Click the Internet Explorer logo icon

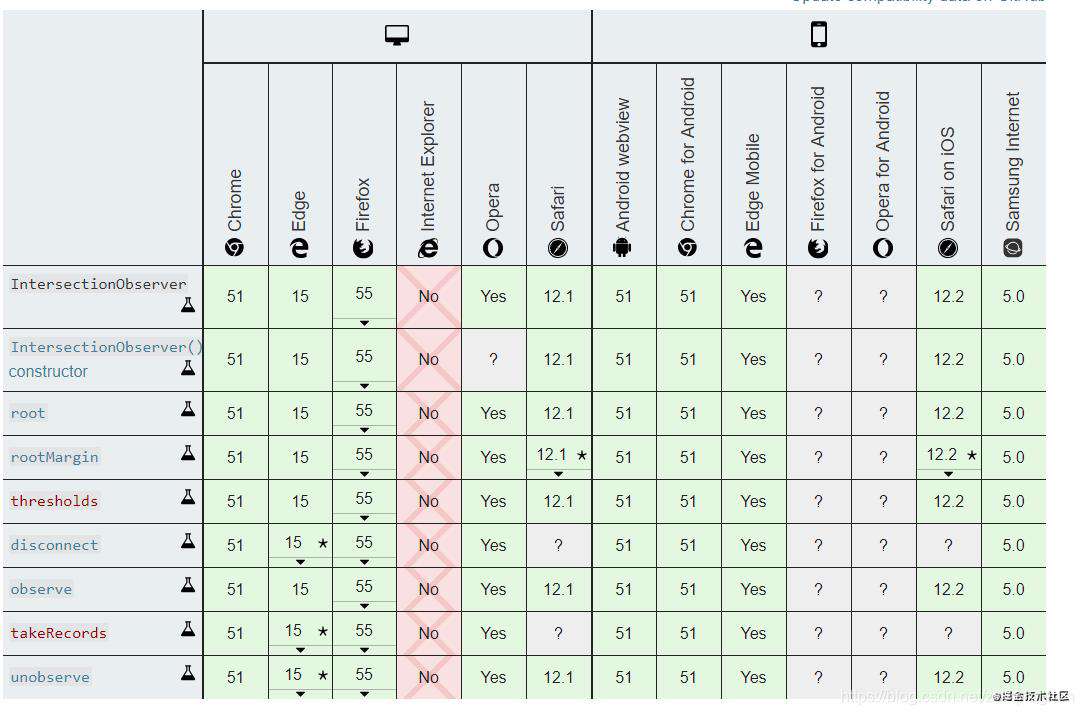[428, 248]
